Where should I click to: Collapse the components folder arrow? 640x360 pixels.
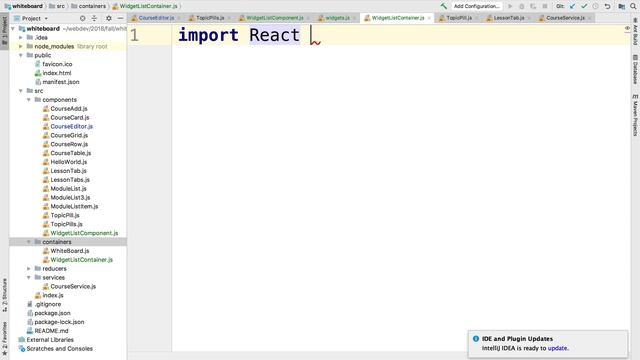click(x=29, y=100)
